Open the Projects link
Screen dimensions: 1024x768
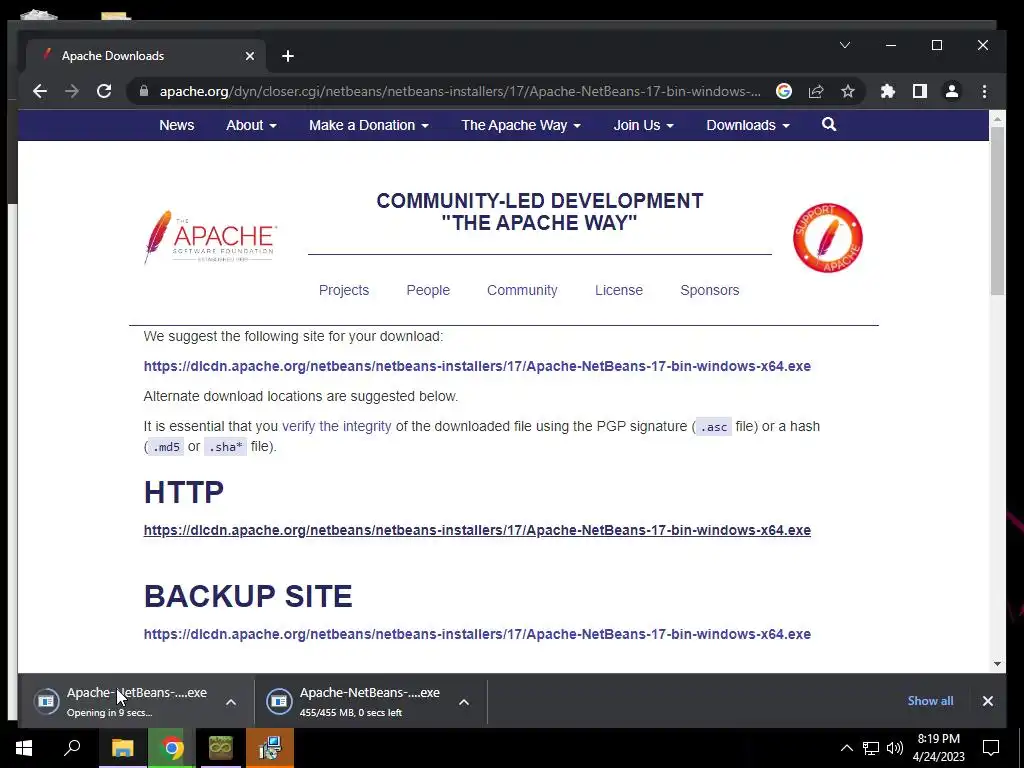(x=344, y=290)
